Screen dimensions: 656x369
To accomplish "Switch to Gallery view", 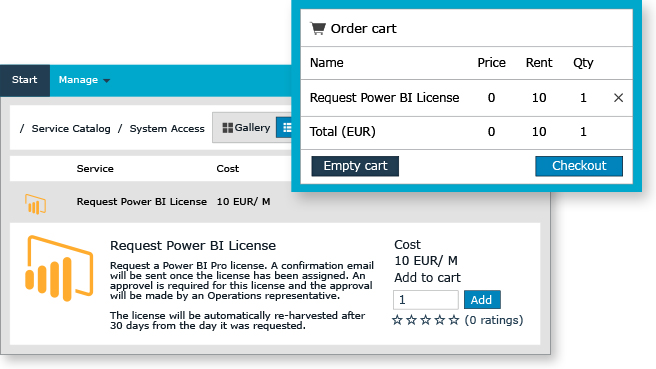I will (x=246, y=128).
